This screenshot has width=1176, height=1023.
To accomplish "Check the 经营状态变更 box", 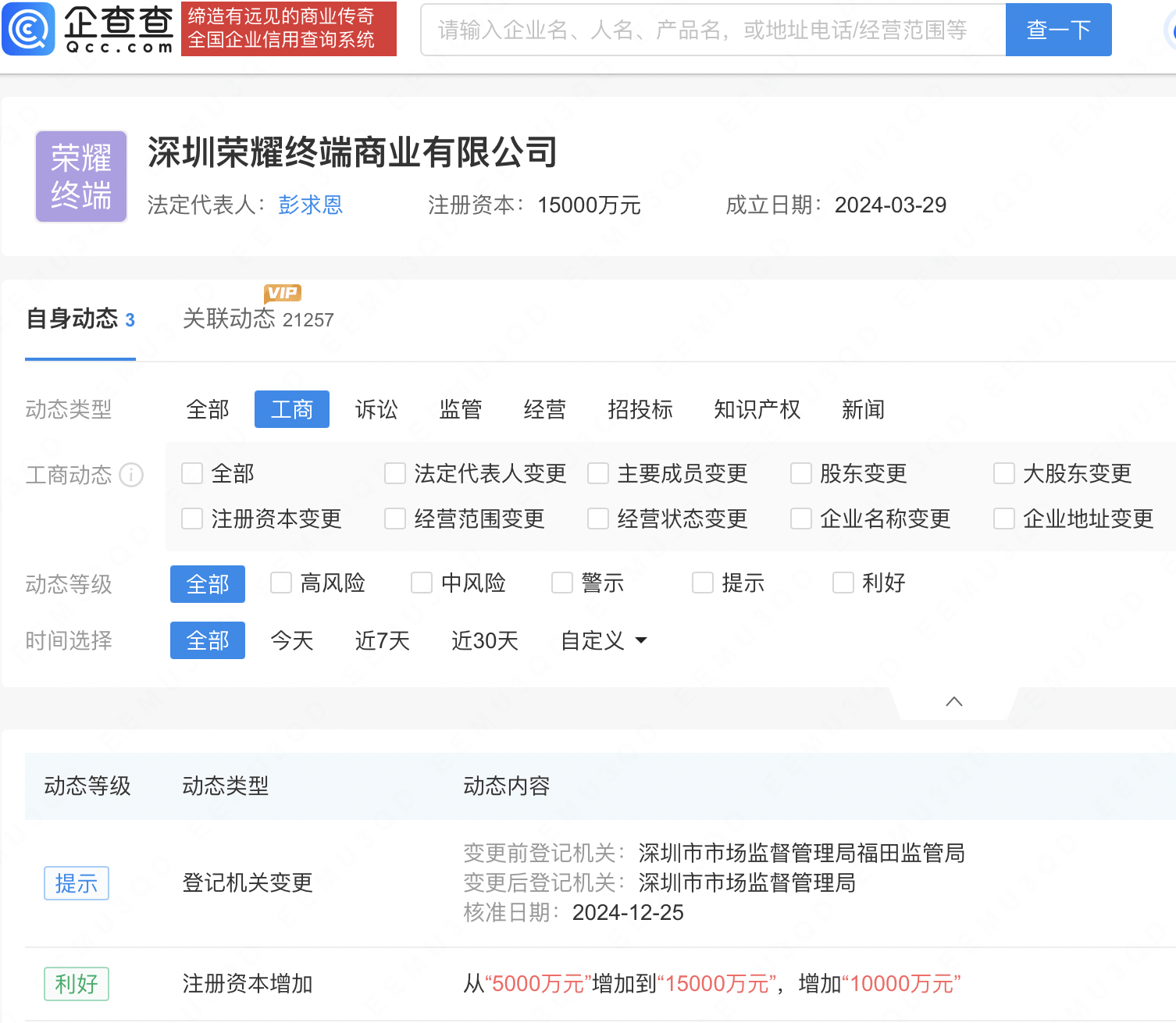I will click(x=598, y=519).
